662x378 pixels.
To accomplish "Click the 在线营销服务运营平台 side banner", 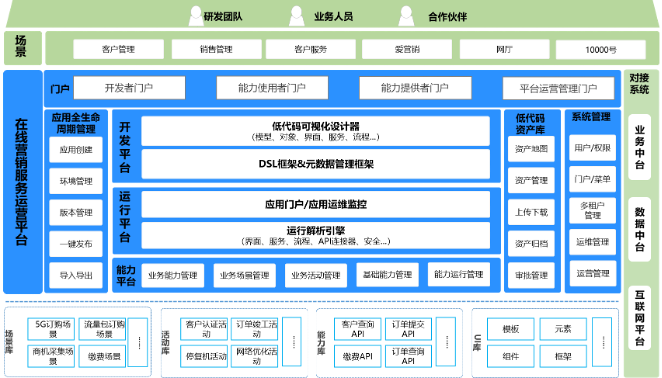I will pyautogui.click(x=23, y=182).
